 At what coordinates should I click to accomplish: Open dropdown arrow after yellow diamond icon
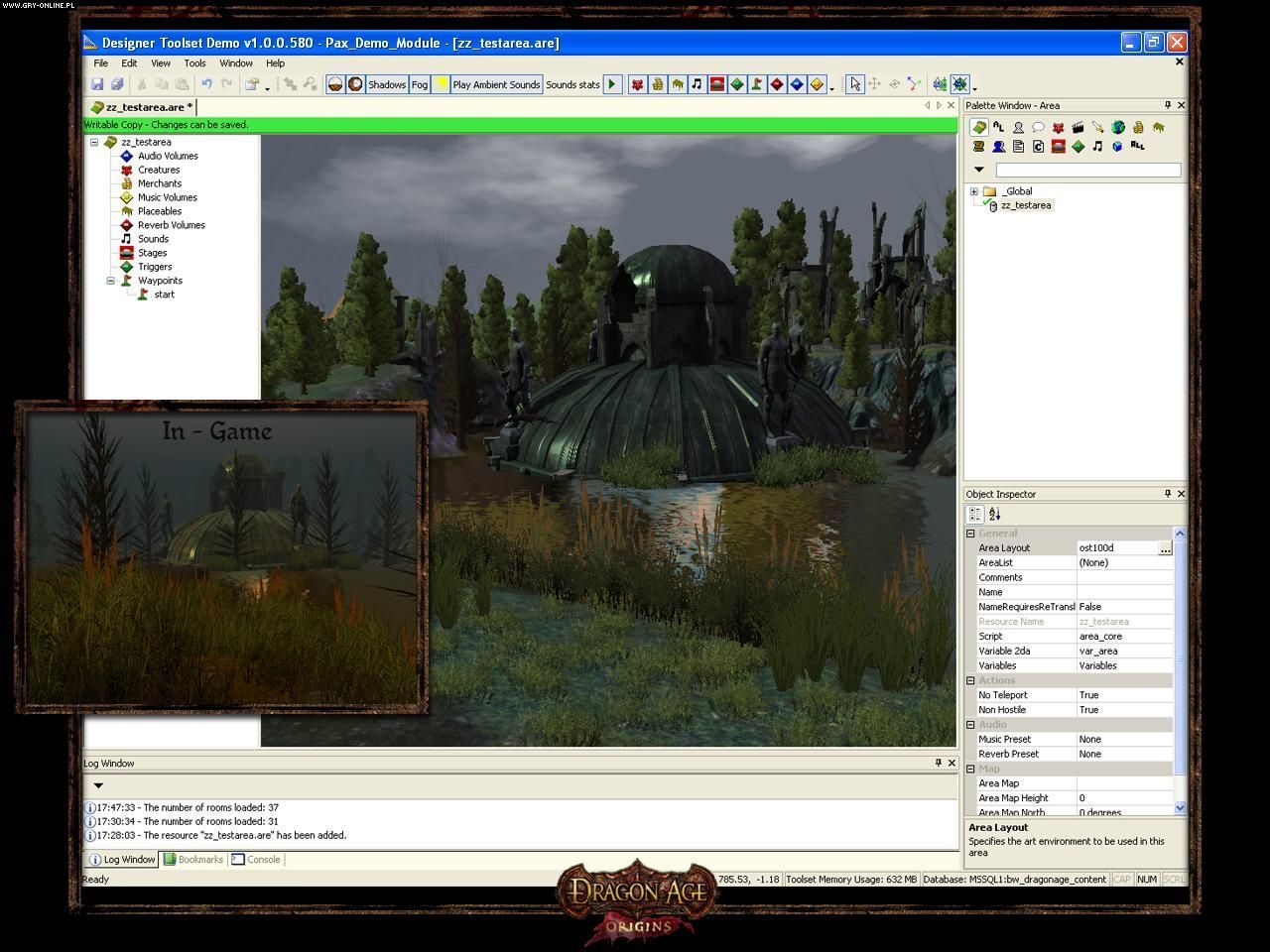click(831, 88)
